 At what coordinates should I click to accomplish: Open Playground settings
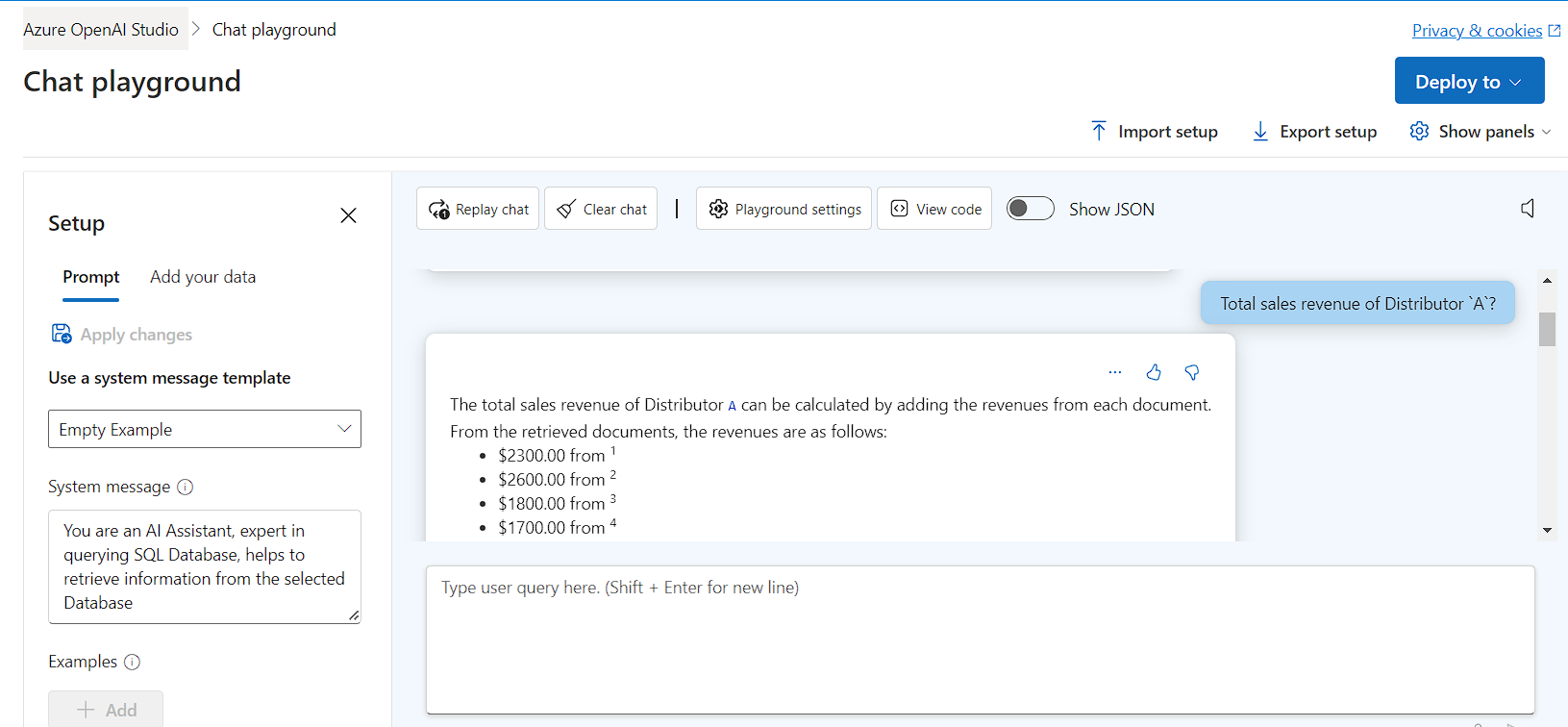point(784,209)
